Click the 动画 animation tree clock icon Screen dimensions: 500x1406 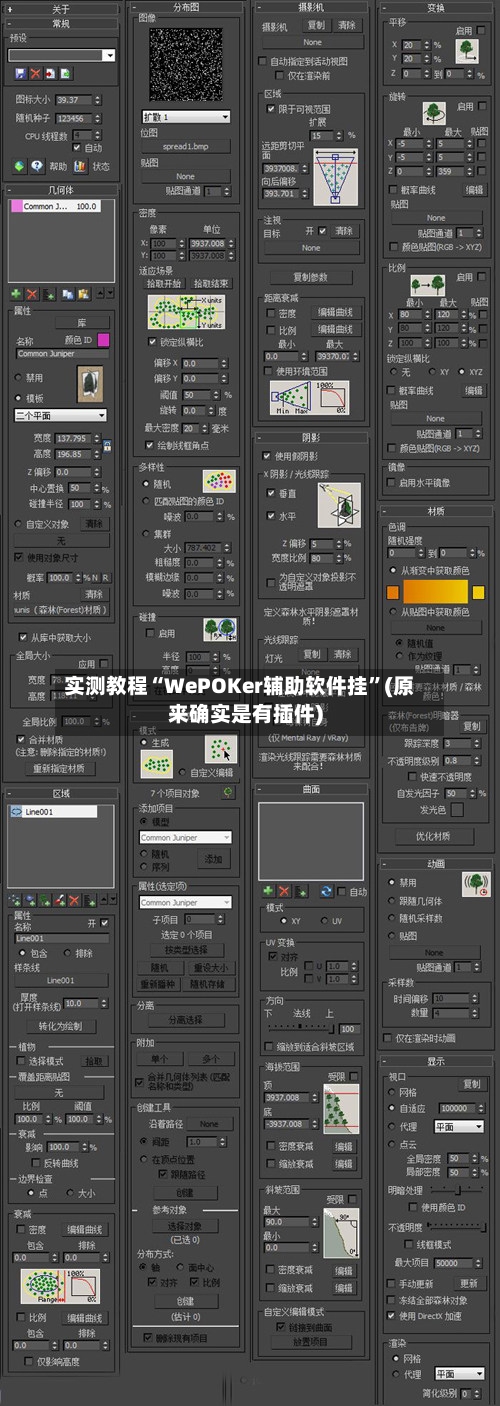click(475, 884)
